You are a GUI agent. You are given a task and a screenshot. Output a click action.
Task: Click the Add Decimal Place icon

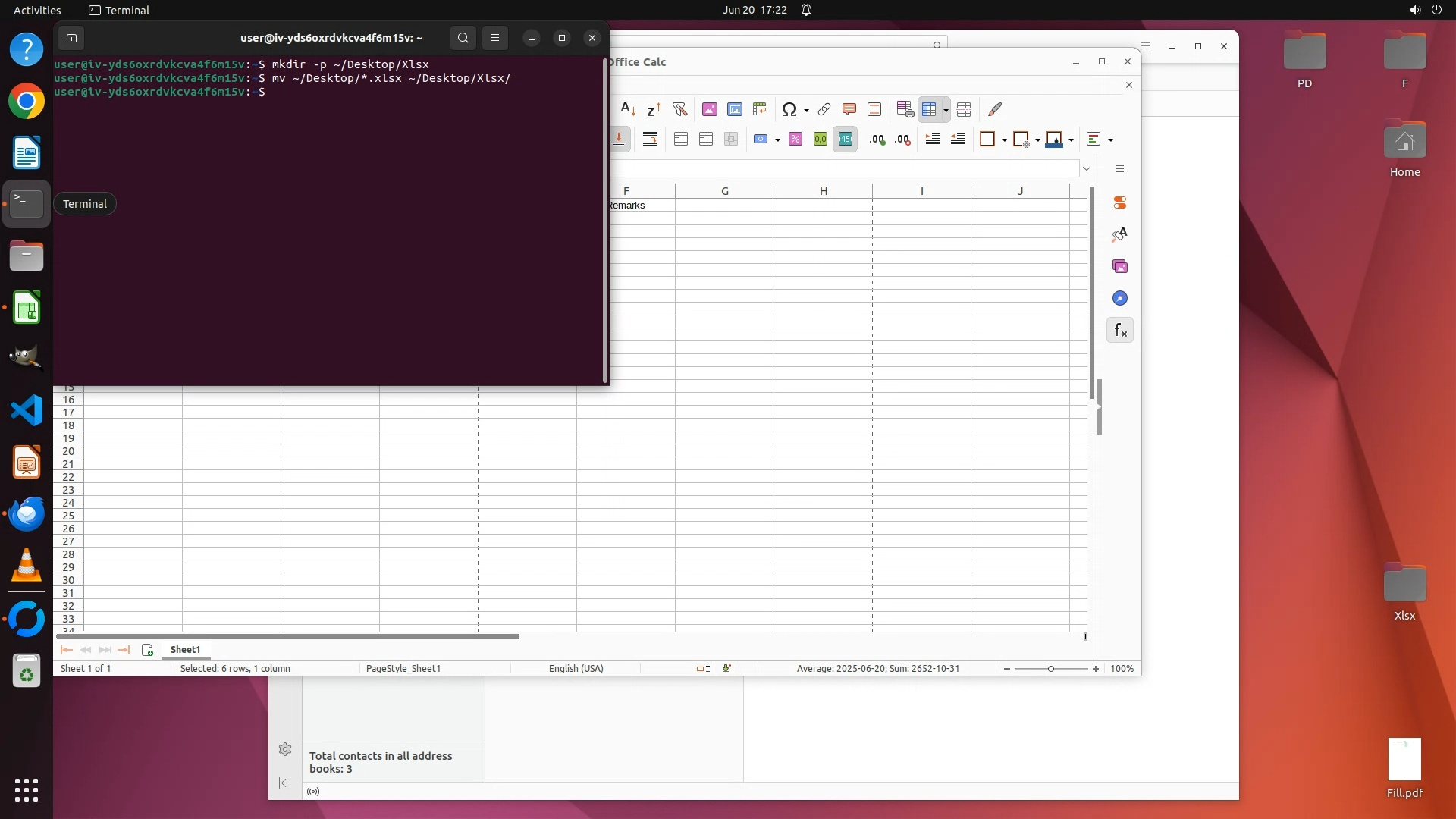coord(877,140)
